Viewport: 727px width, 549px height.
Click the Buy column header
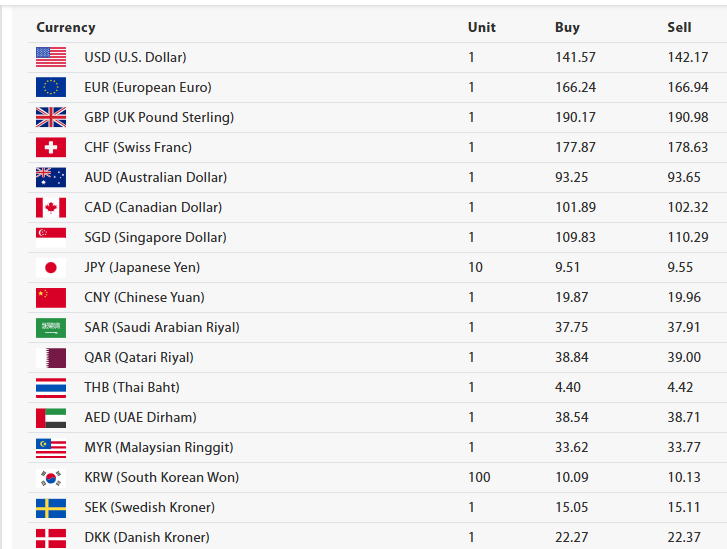[567, 27]
